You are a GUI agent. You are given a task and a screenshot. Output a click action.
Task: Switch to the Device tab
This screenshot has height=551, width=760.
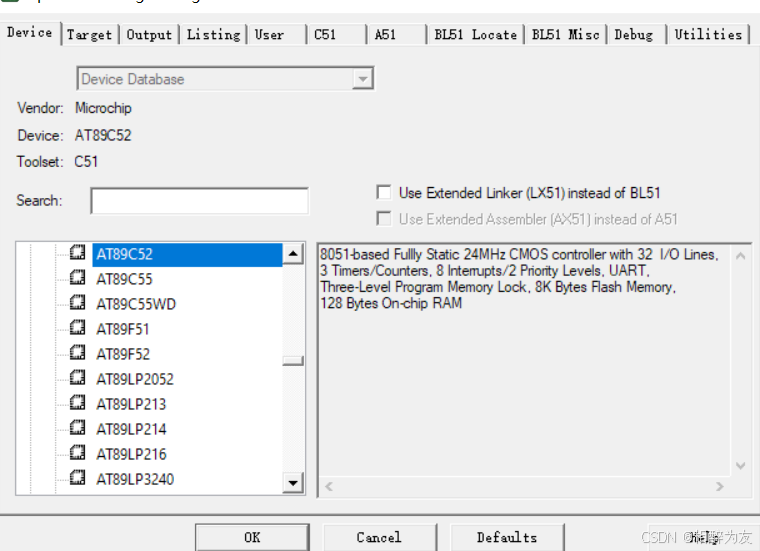(30, 33)
